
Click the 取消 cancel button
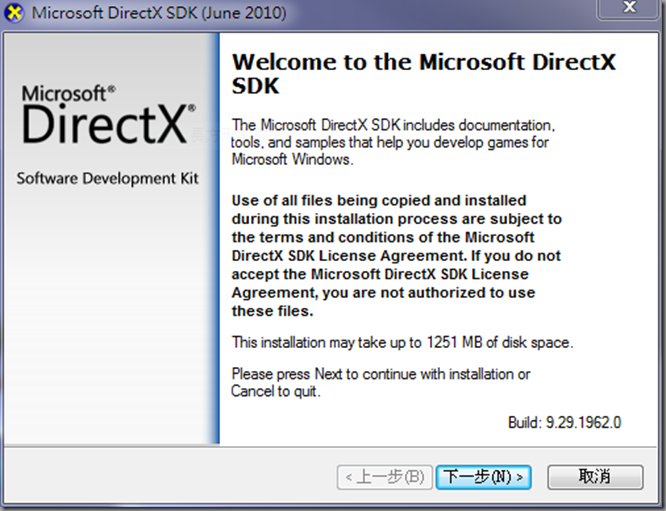[x=595, y=477]
